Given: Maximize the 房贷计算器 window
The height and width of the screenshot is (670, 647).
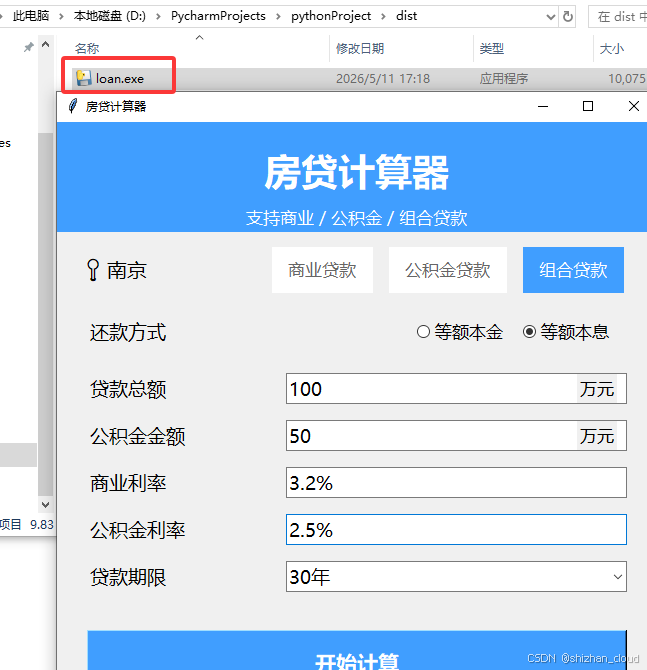Looking at the screenshot, I should [x=588, y=106].
